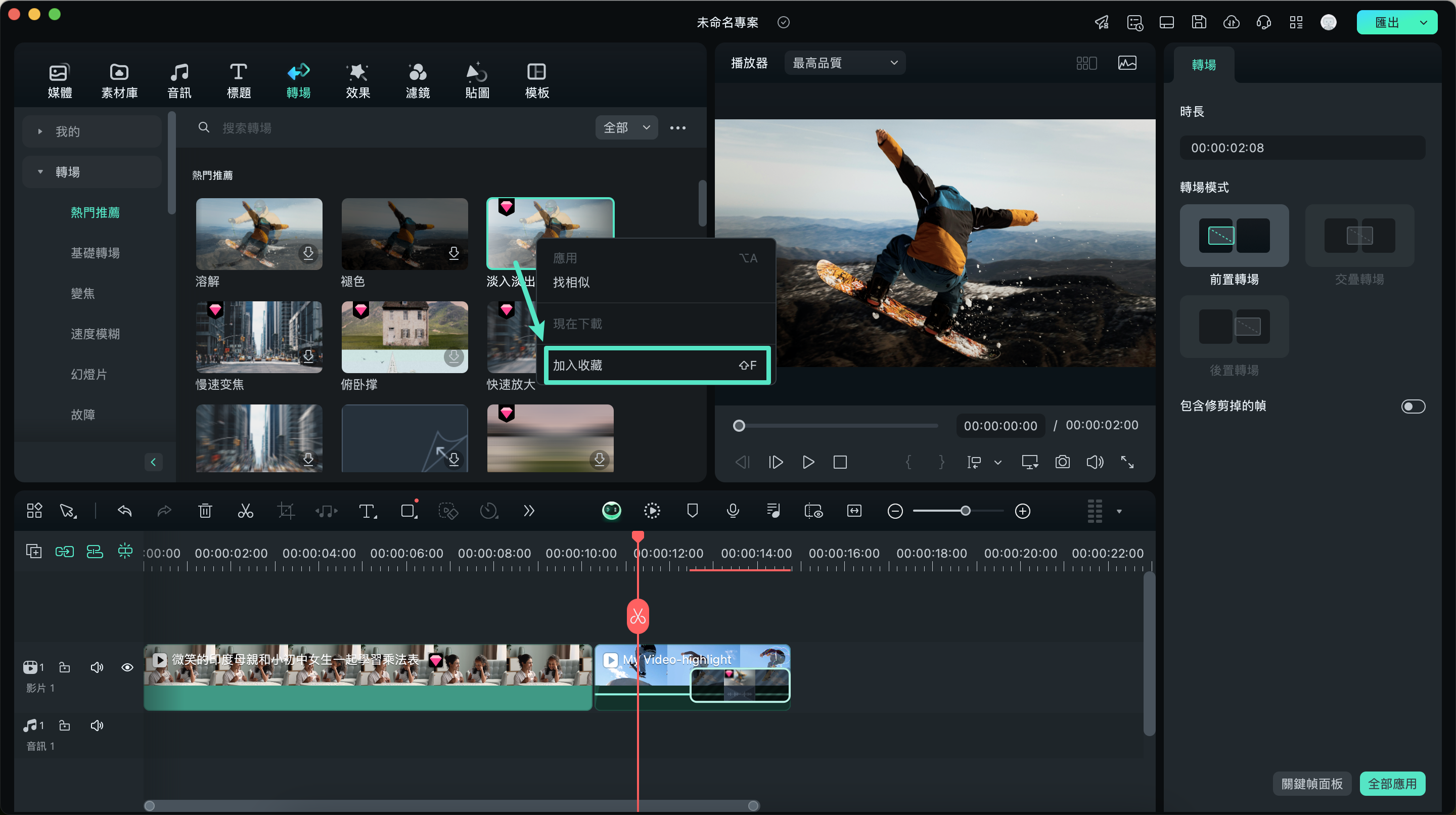Click the preview progress slider handle
Image resolution: width=1456 pixels, height=815 pixels.
tap(739, 426)
